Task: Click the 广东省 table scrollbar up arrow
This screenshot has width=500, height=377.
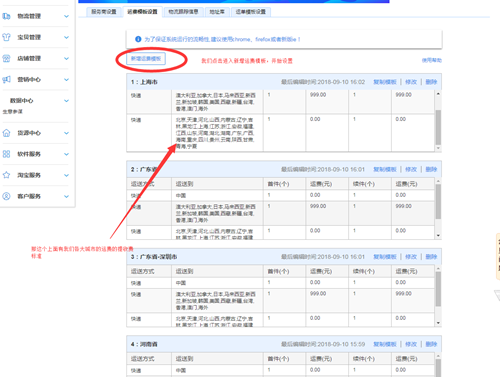Action: (438, 181)
